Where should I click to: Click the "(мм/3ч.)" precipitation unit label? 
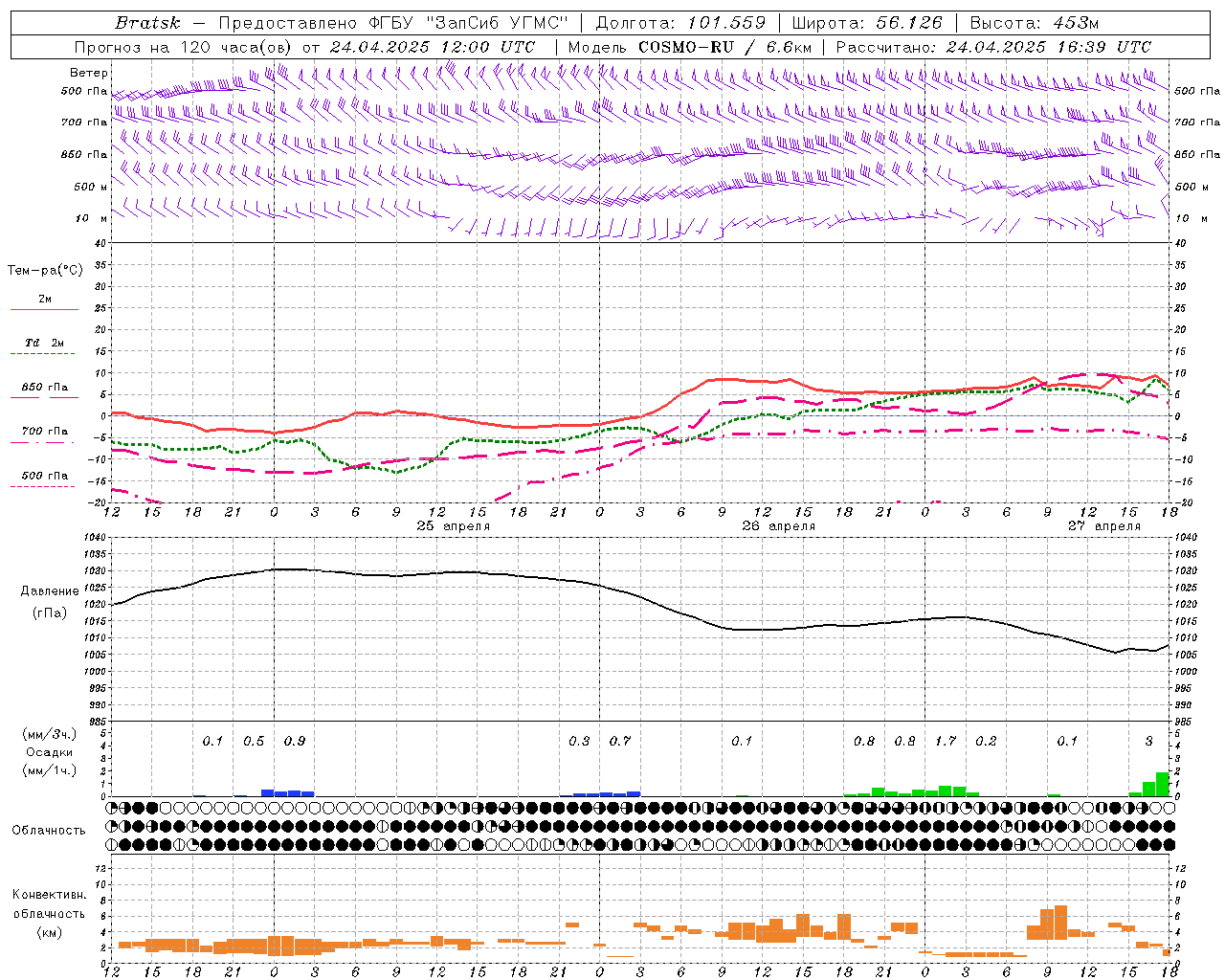tap(50, 735)
